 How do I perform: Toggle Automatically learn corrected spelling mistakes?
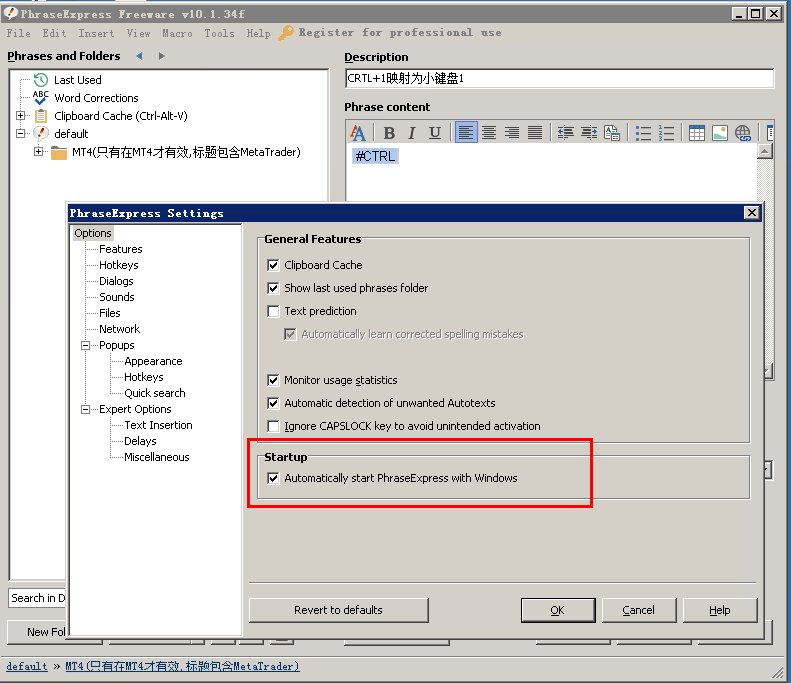point(290,334)
